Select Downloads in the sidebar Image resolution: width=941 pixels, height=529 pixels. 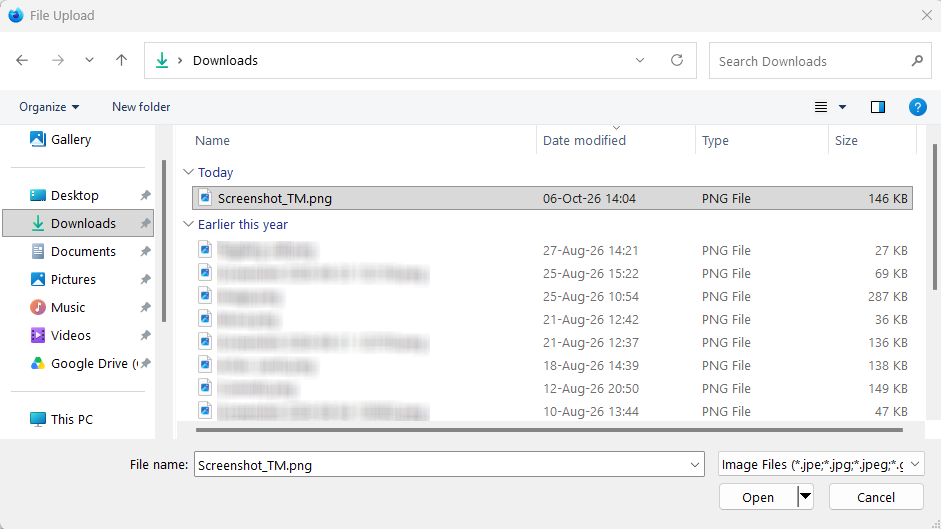[x=78, y=223]
